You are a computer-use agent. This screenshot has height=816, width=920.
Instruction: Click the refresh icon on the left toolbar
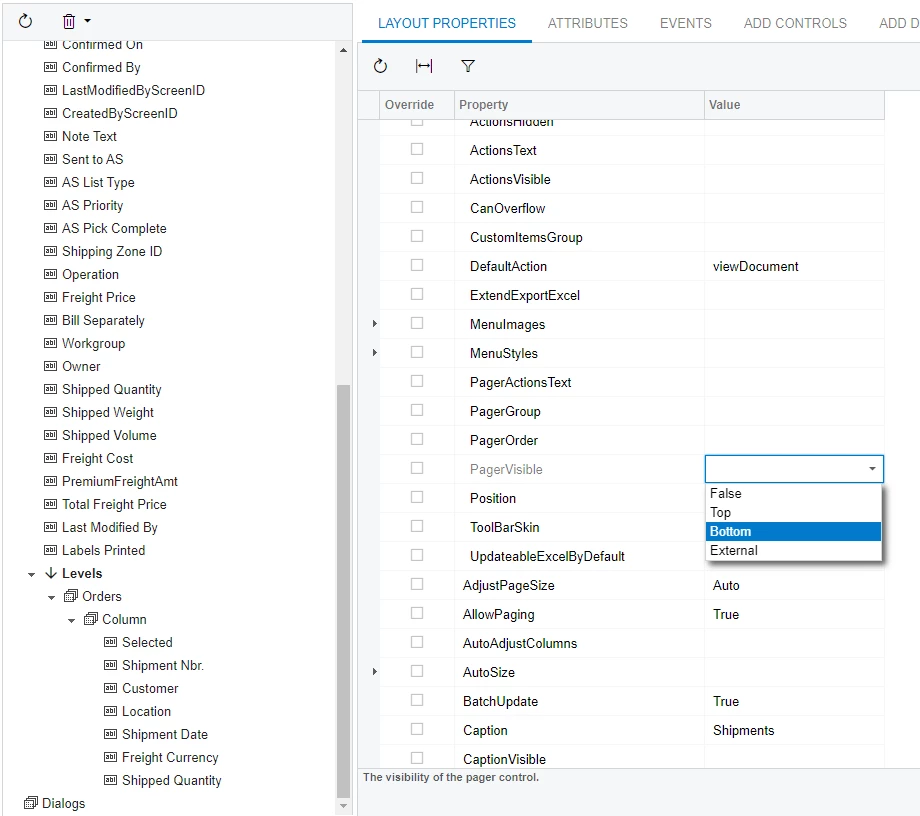[x=24, y=20]
